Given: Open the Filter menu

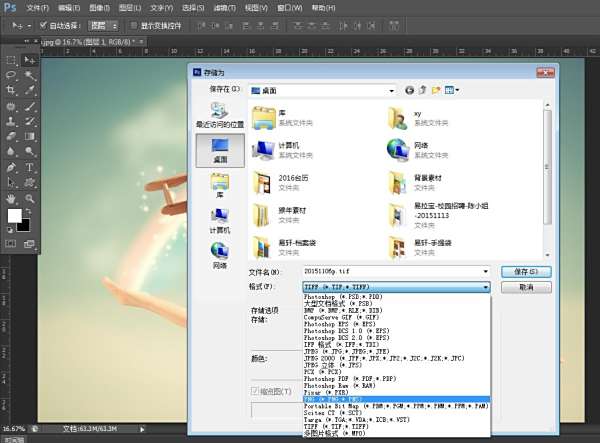Looking at the screenshot, I should 224,8.
